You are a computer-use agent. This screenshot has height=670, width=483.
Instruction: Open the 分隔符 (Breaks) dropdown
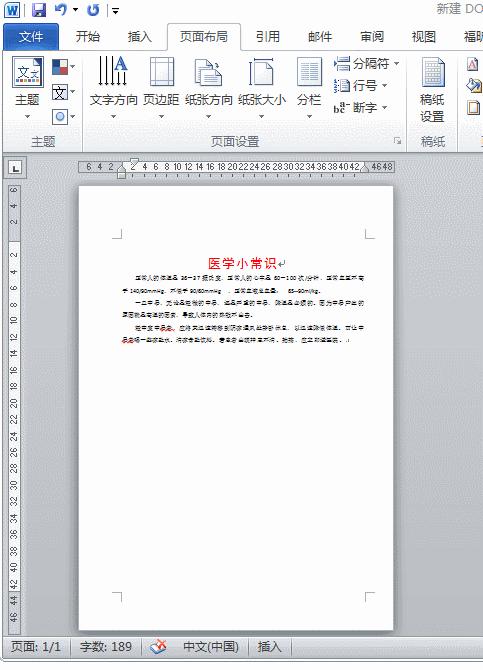tap(366, 64)
